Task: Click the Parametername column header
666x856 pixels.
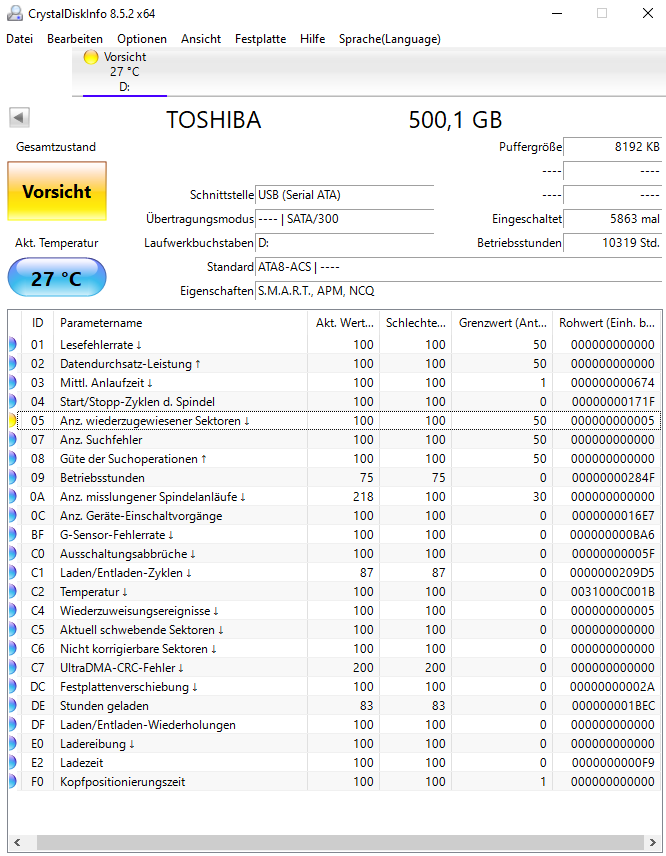Action: (x=180, y=323)
